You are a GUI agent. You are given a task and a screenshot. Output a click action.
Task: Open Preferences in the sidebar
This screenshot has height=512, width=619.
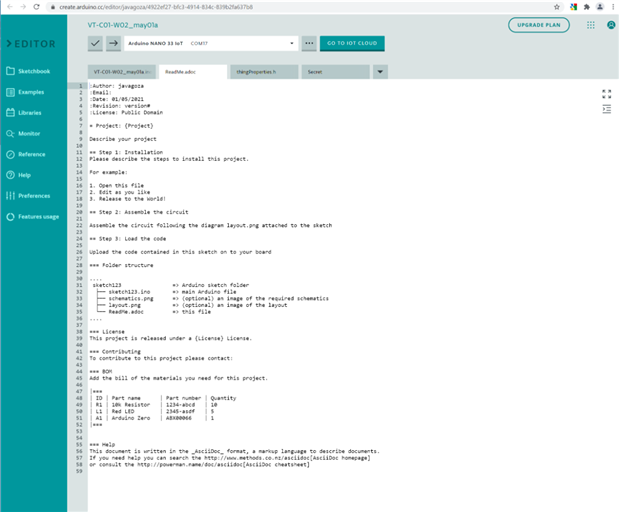tap(28, 196)
